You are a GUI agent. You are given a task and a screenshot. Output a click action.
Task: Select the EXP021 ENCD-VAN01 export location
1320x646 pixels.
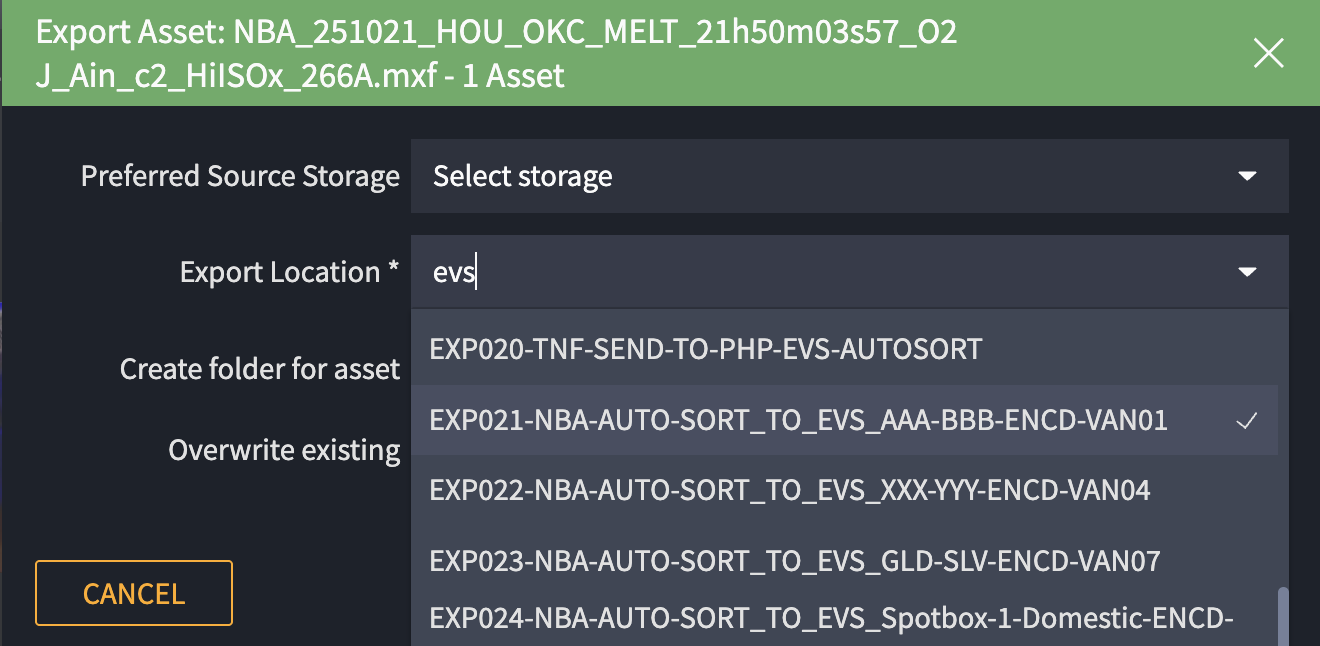point(797,420)
